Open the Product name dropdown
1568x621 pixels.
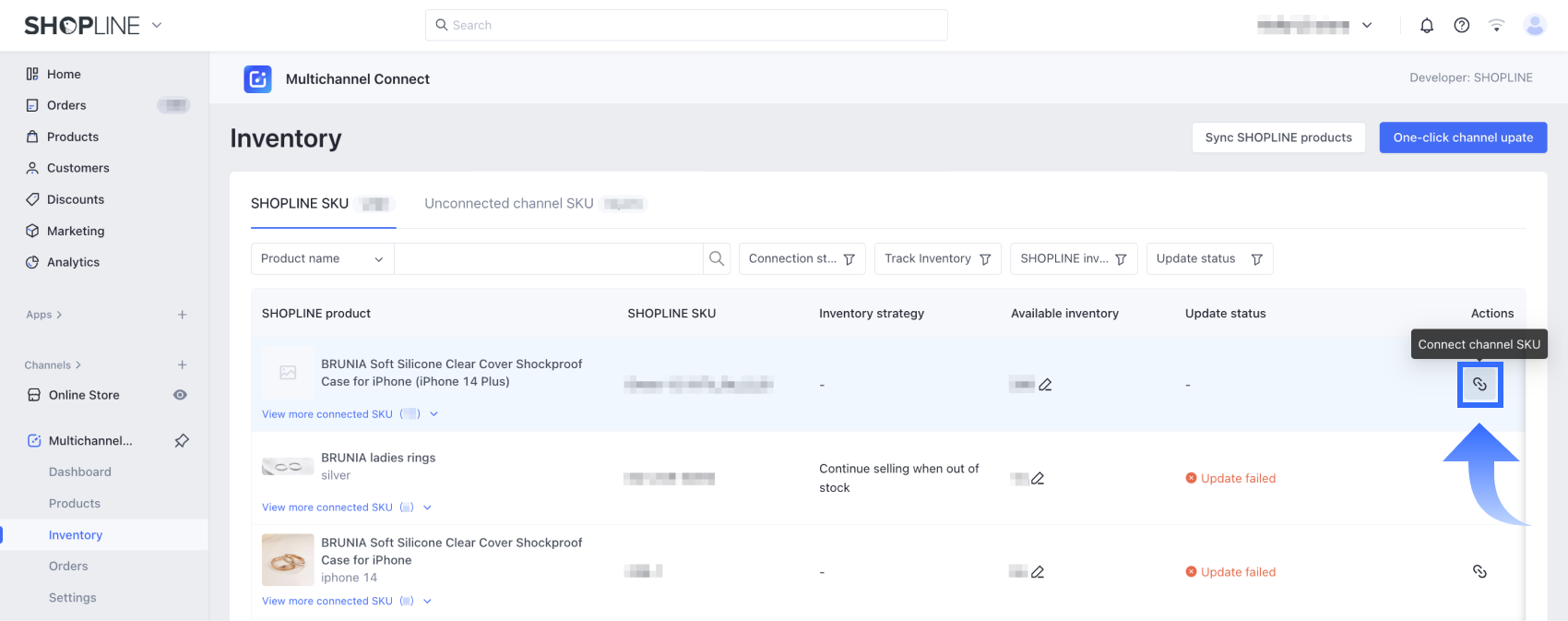[x=322, y=258]
